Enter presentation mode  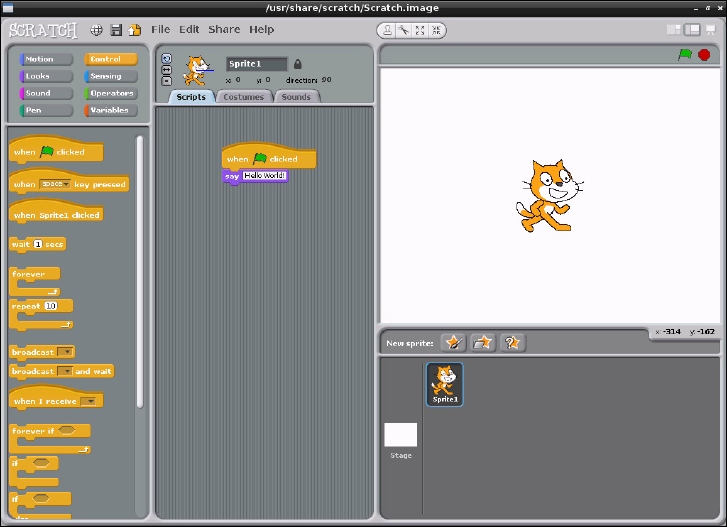tap(710, 30)
